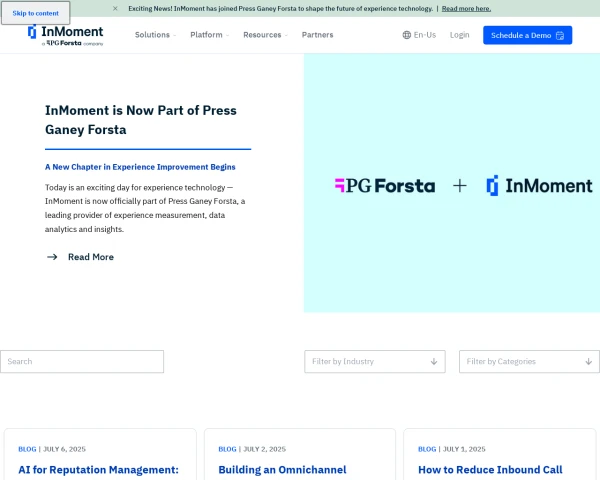This screenshot has width=600, height=480.
Task: Click the arrow icon beside Read More
Action: (x=52, y=257)
